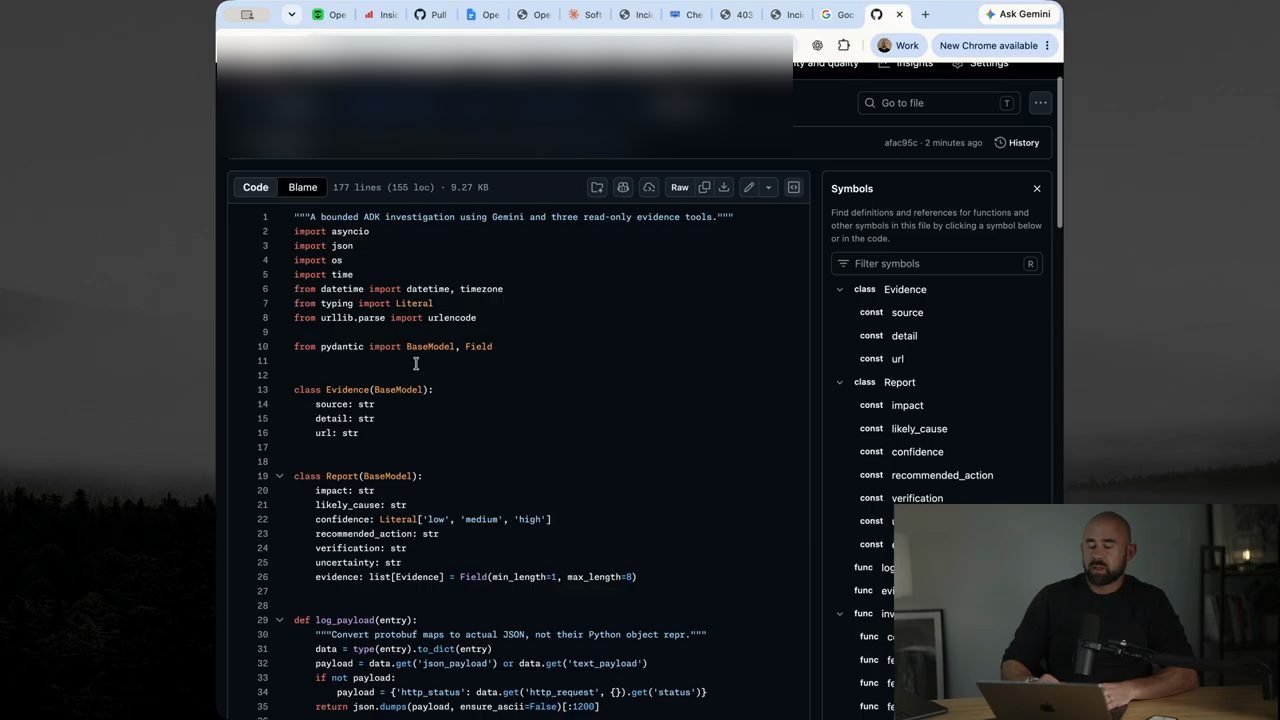Open the tab search dropdown

(x=291, y=14)
